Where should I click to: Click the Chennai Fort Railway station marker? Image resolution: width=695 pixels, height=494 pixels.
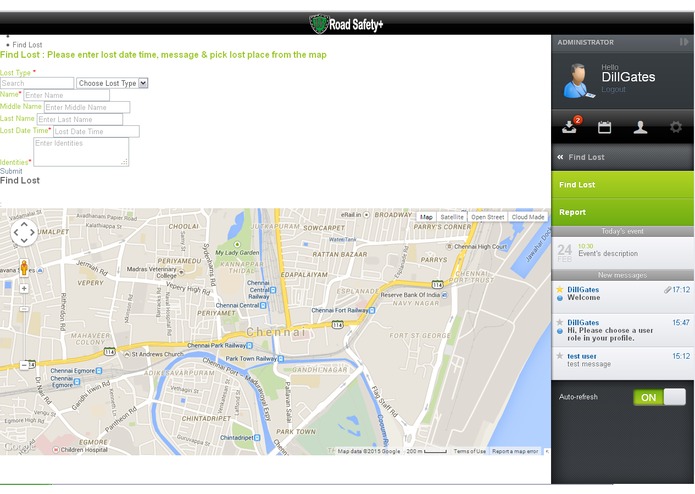click(x=372, y=311)
